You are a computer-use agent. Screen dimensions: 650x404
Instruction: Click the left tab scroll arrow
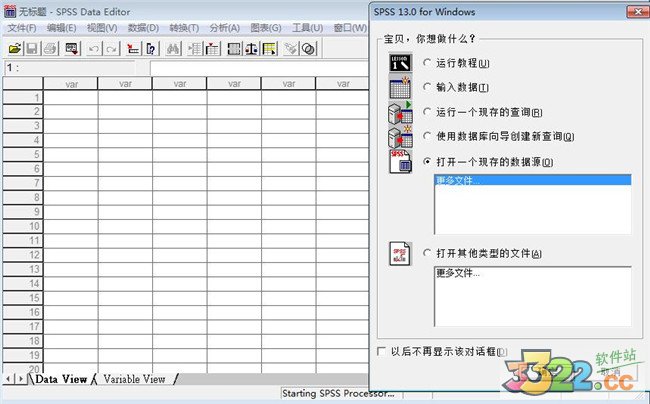(8, 379)
